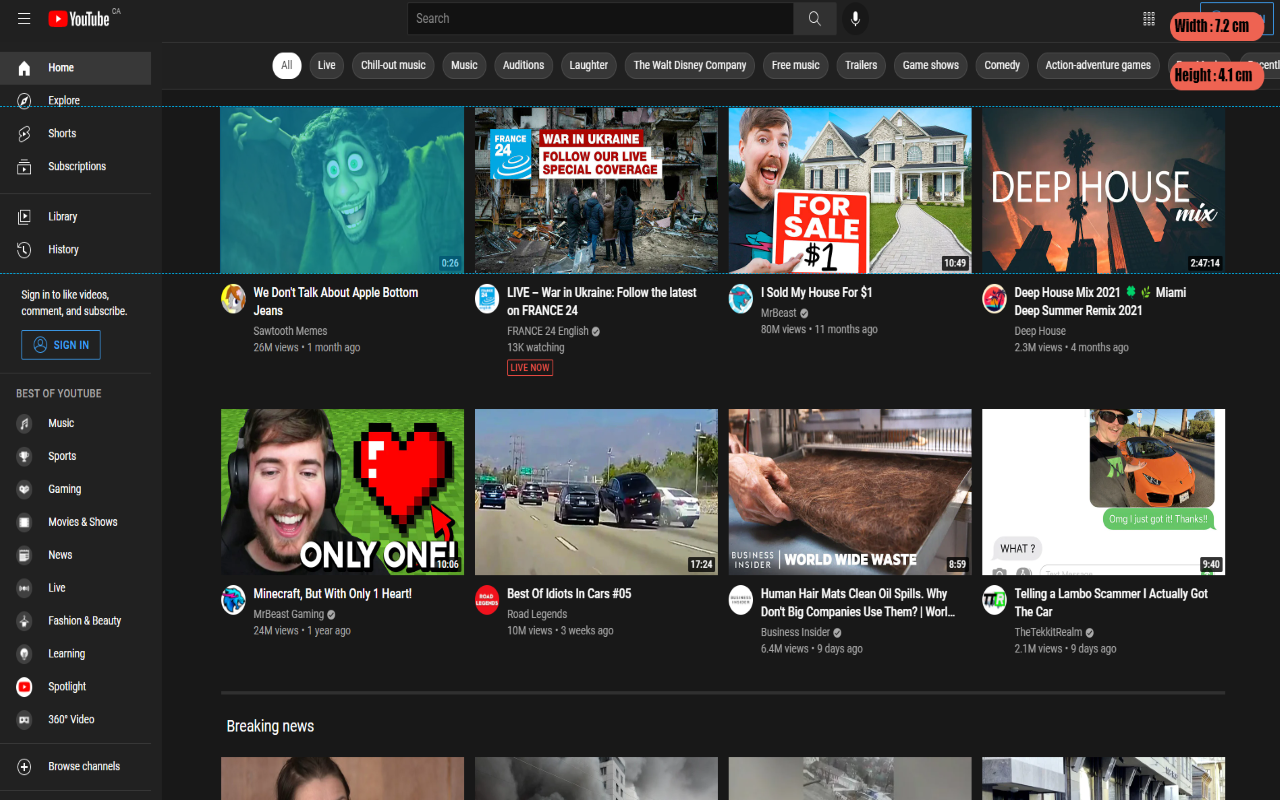This screenshot has height=800, width=1280.
Task: Open Movies & Shows sidebar item
Action: (75, 522)
